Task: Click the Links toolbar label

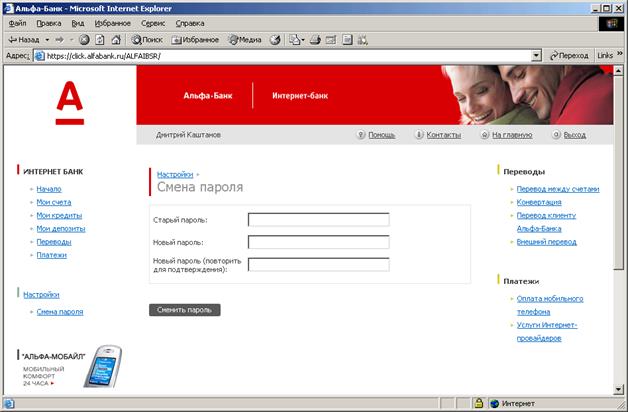Action: coord(605,56)
